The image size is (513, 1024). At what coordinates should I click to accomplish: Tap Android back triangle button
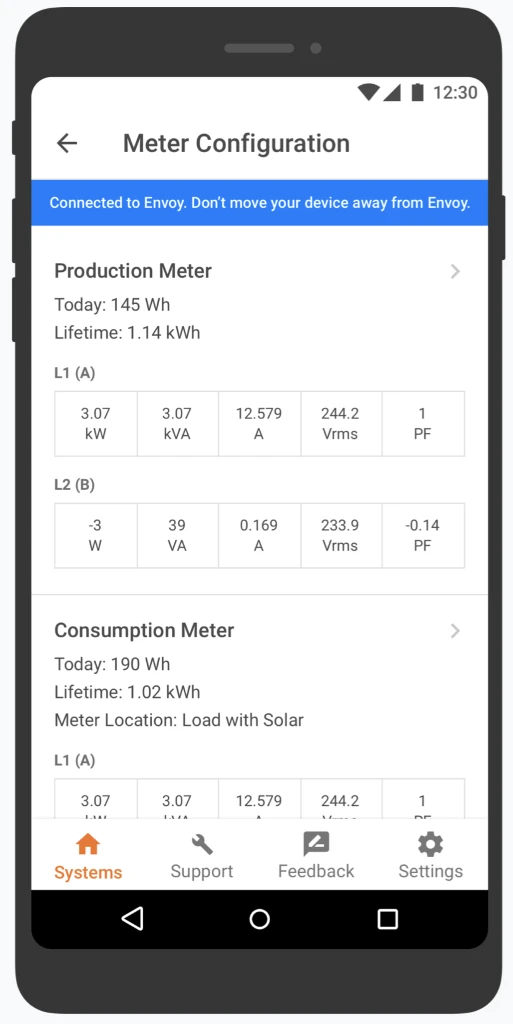[132, 919]
